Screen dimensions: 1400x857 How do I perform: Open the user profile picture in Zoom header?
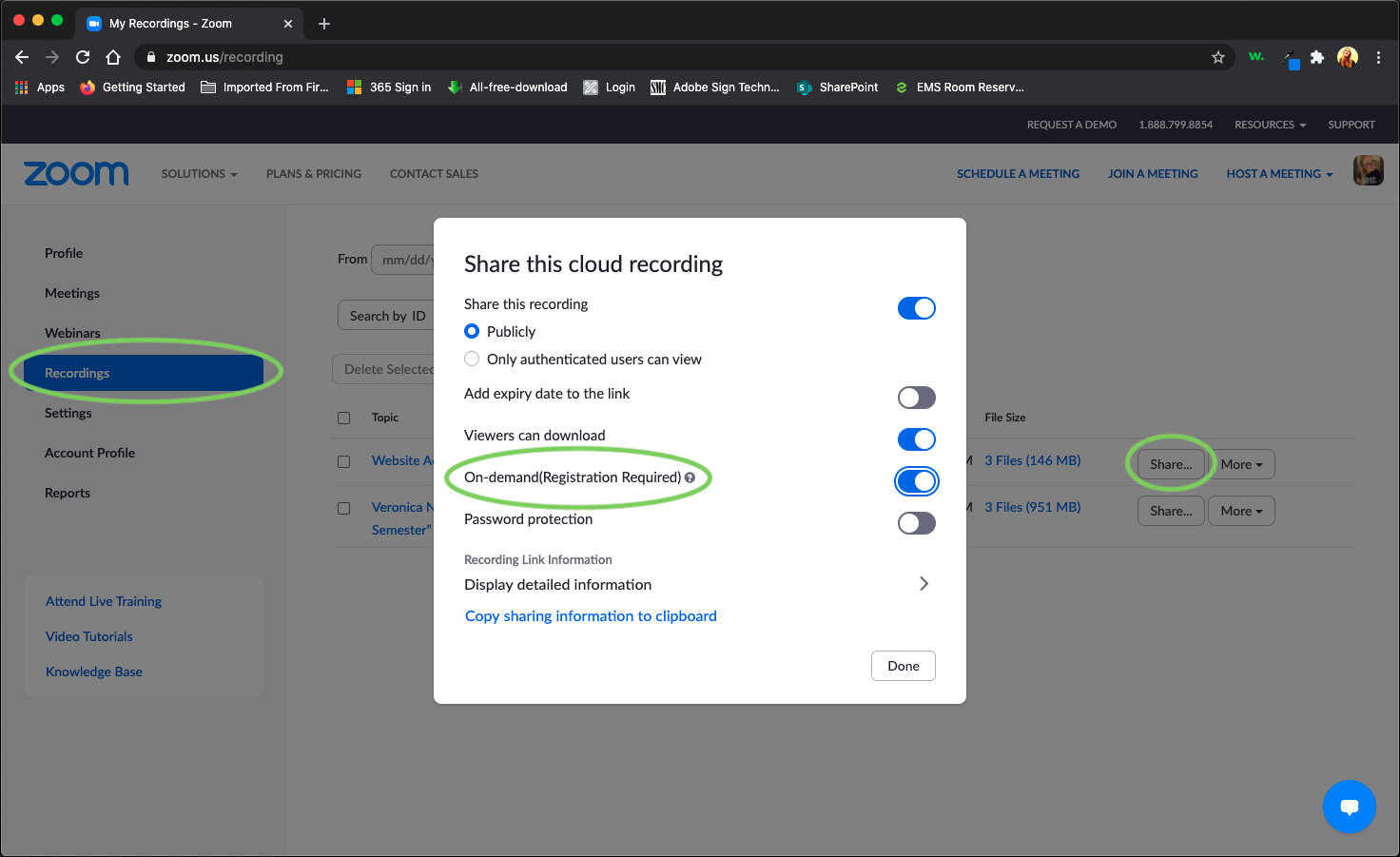[x=1368, y=171]
